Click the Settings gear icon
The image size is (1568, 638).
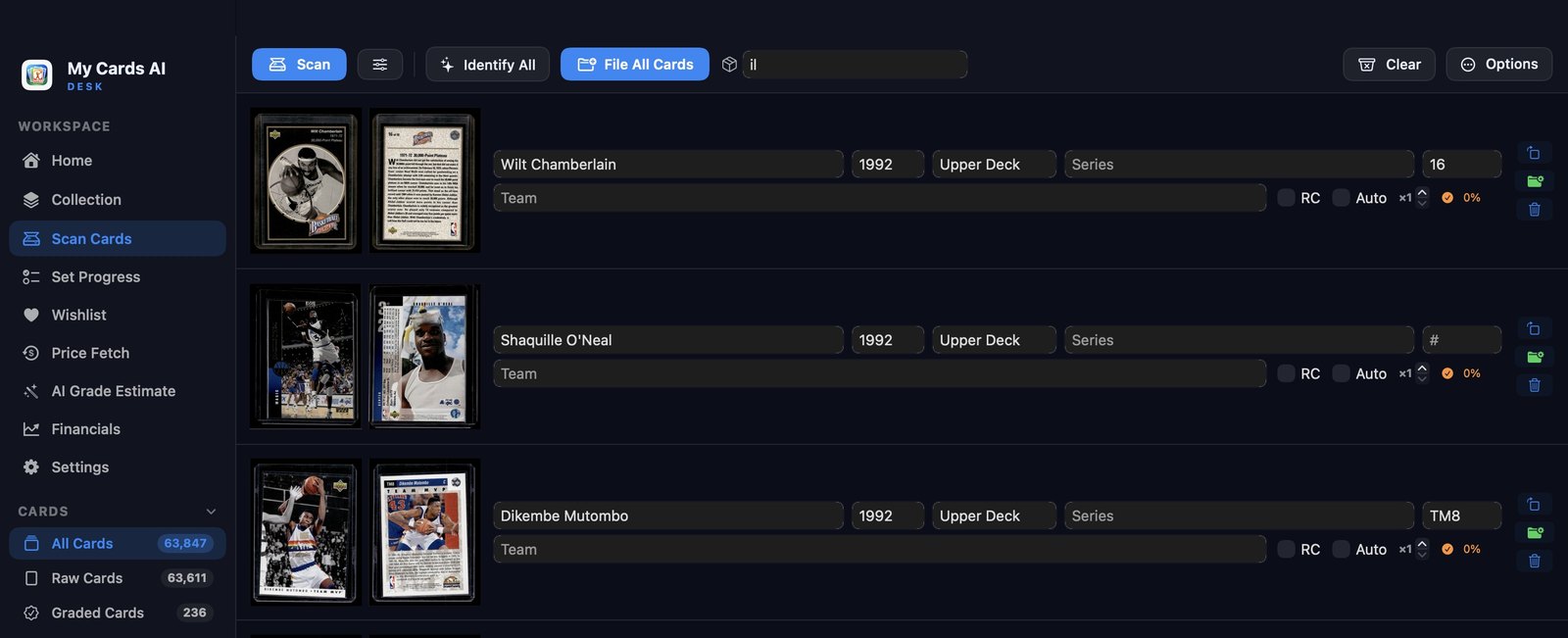tap(31, 467)
